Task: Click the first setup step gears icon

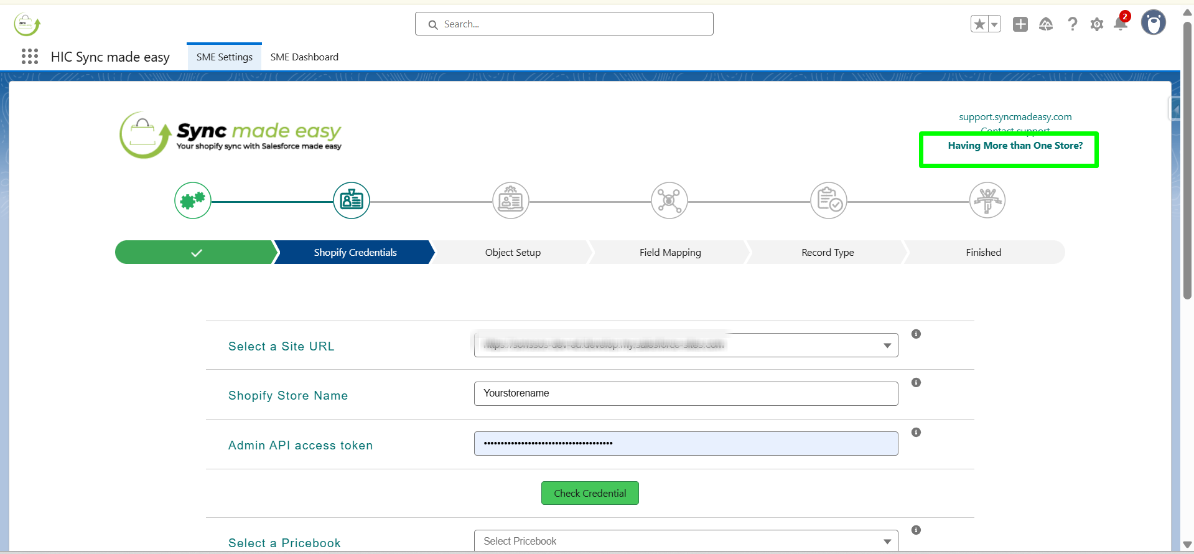Action: pos(193,201)
